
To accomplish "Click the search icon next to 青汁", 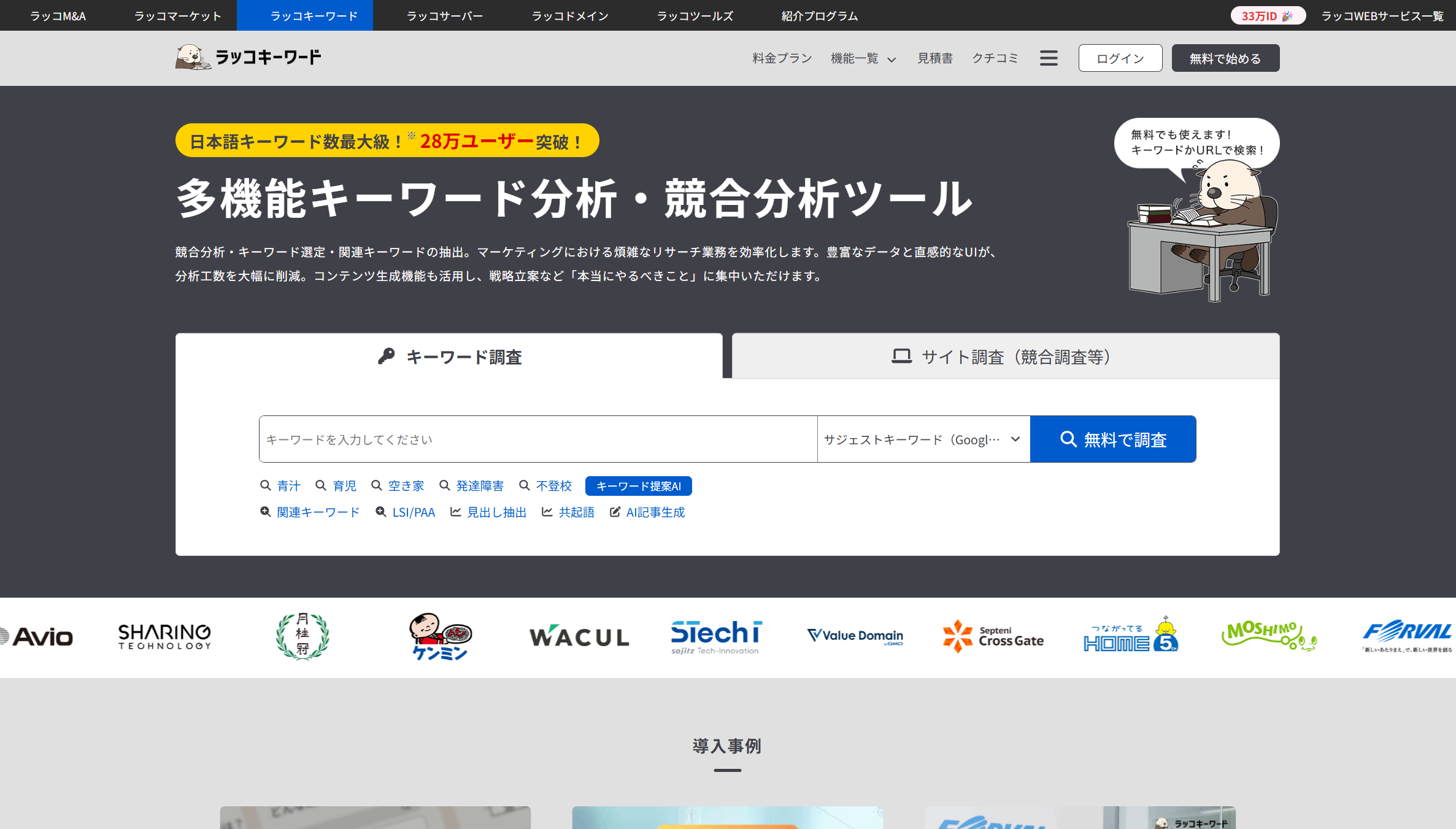I will tap(266, 485).
